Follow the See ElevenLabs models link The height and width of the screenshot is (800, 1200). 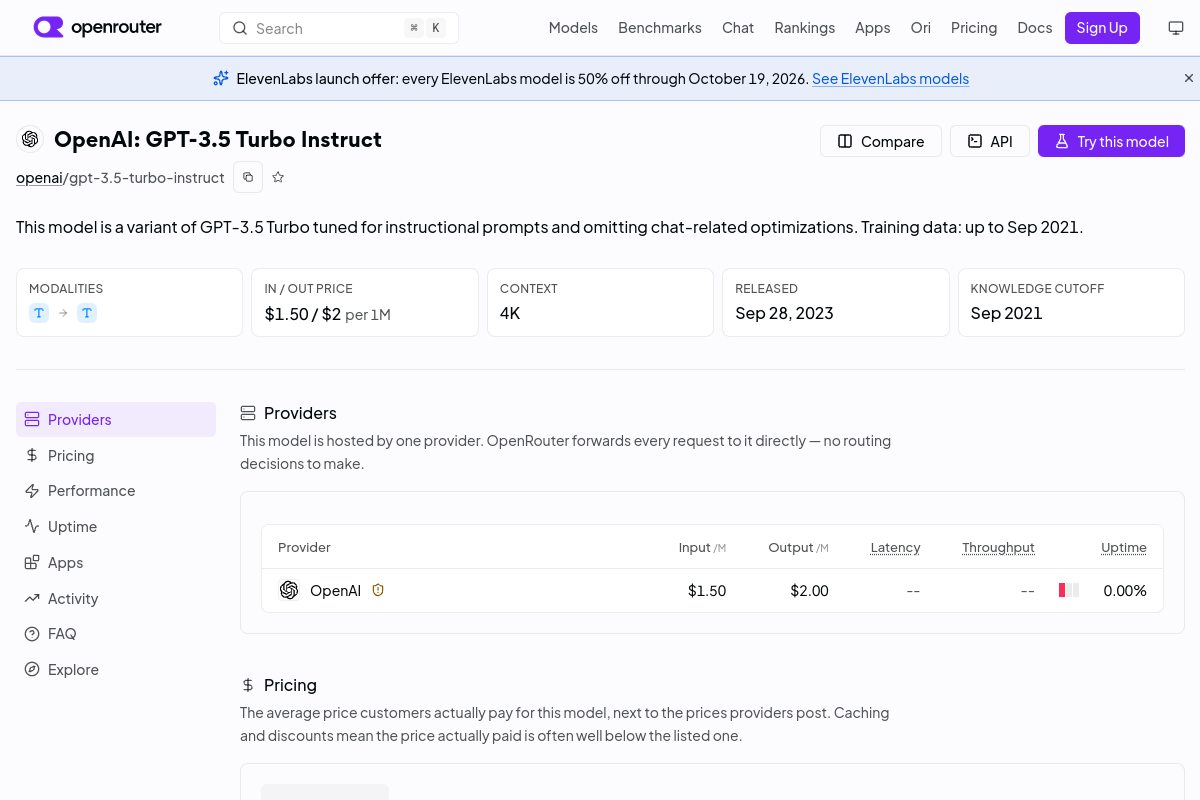(x=890, y=79)
